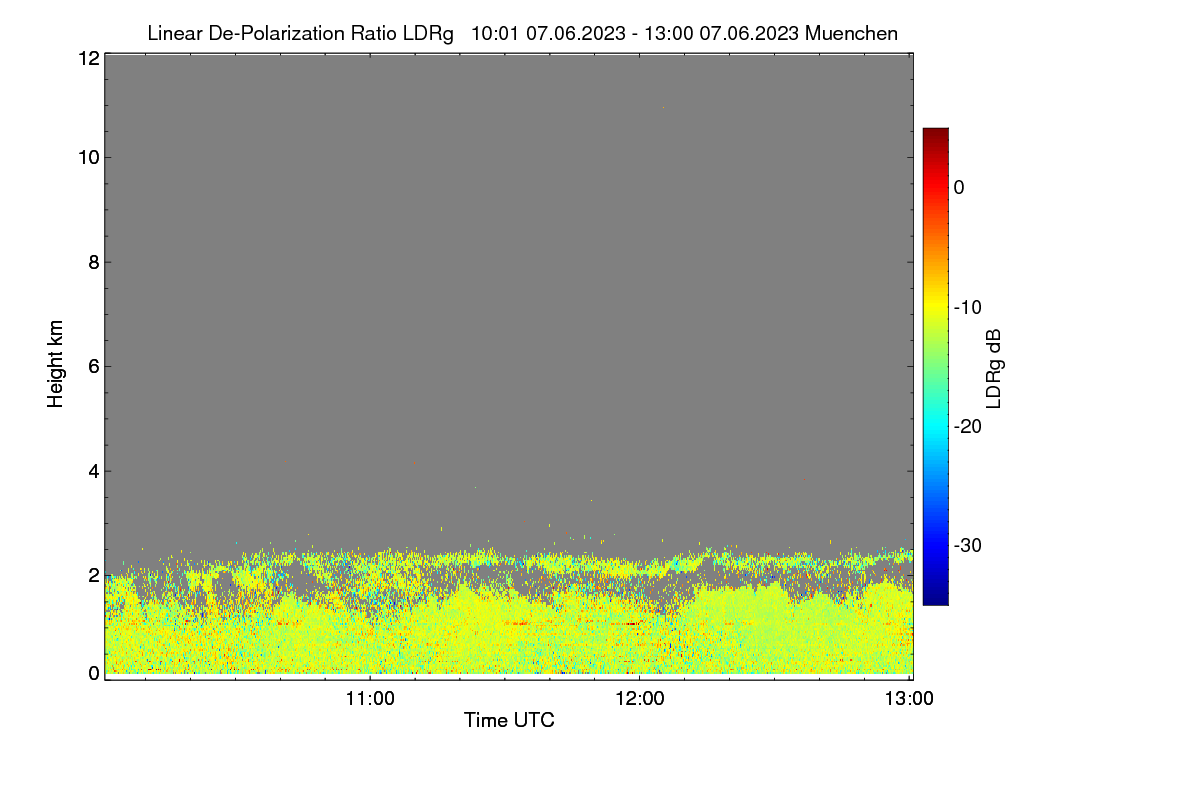Click 'Linear De-Polarization Ratio LDRg' title text
This screenshot has width=1200, height=800.
point(300,34)
